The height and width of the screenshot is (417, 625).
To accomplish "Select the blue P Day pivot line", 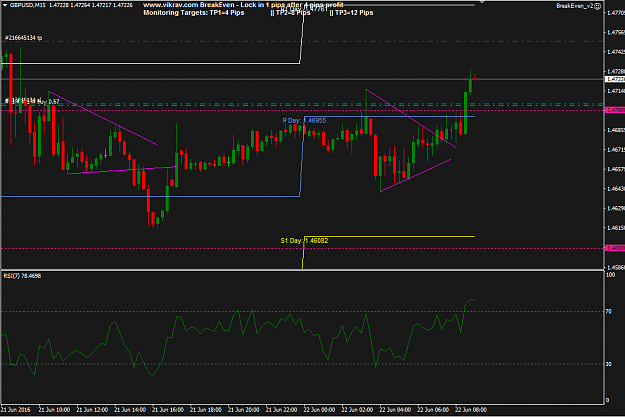I will [389, 116].
